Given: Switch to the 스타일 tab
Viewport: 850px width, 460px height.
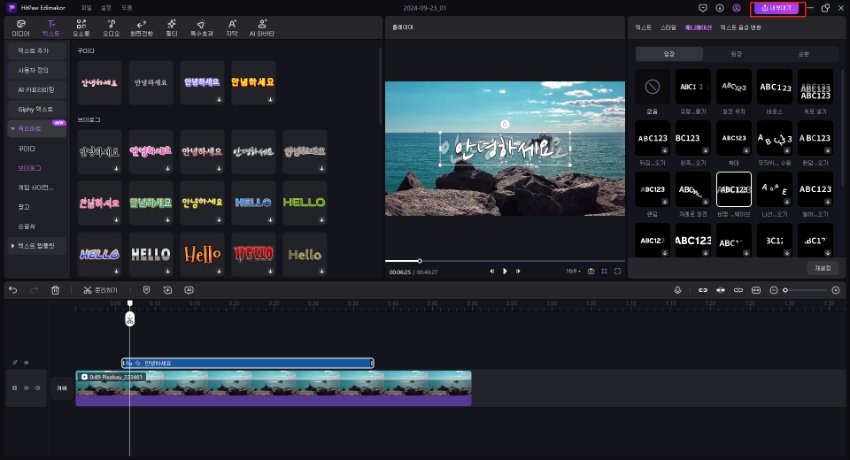Looking at the screenshot, I should pos(669,27).
